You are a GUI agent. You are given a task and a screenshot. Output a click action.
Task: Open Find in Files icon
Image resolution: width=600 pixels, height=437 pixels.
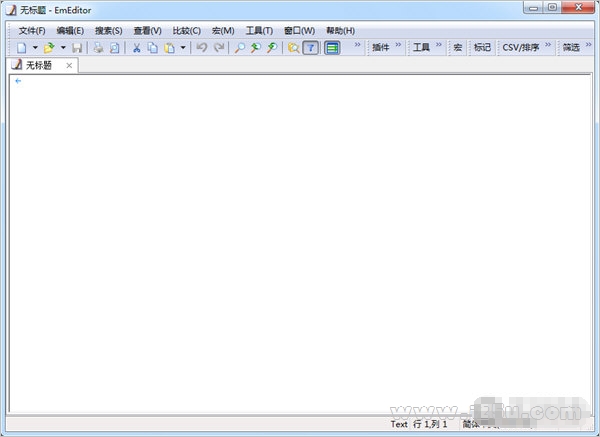(x=293, y=48)
